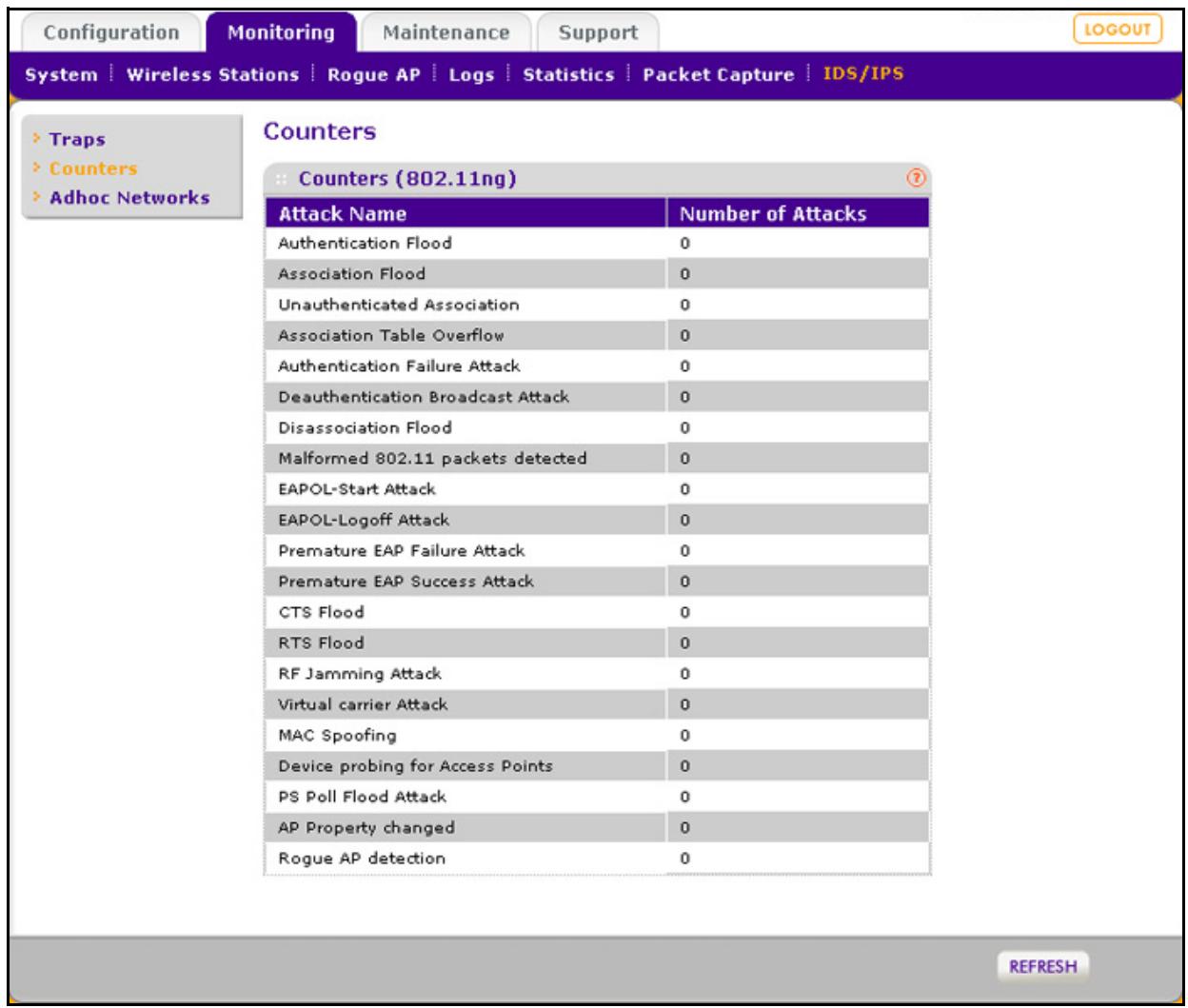This screenshot has width=1188, height=1008.
Task: Click Malformed 802.11 packets detected
Action: point(432,458)
